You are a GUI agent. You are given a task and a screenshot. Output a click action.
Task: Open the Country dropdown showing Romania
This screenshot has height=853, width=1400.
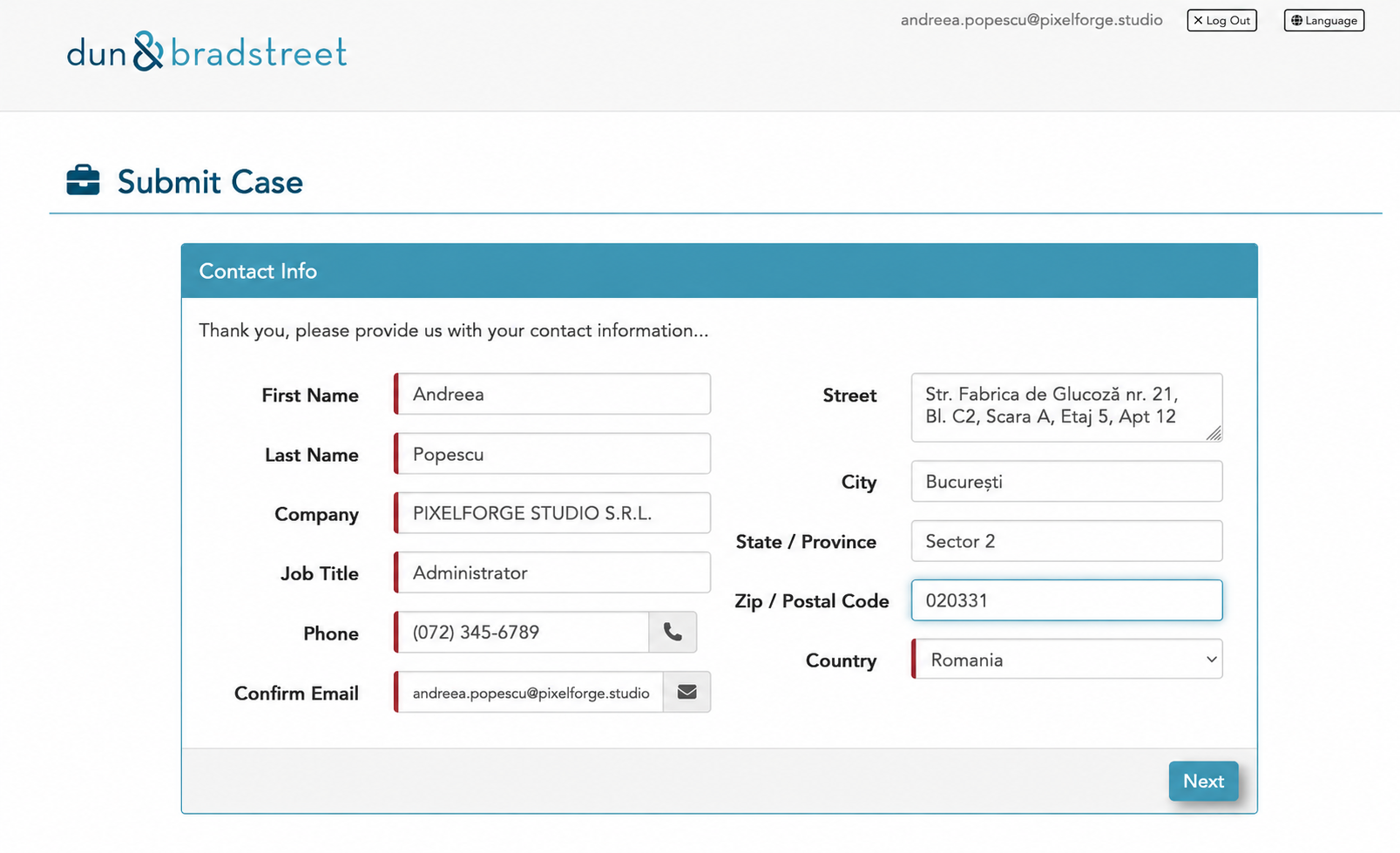click(1066, 660)
